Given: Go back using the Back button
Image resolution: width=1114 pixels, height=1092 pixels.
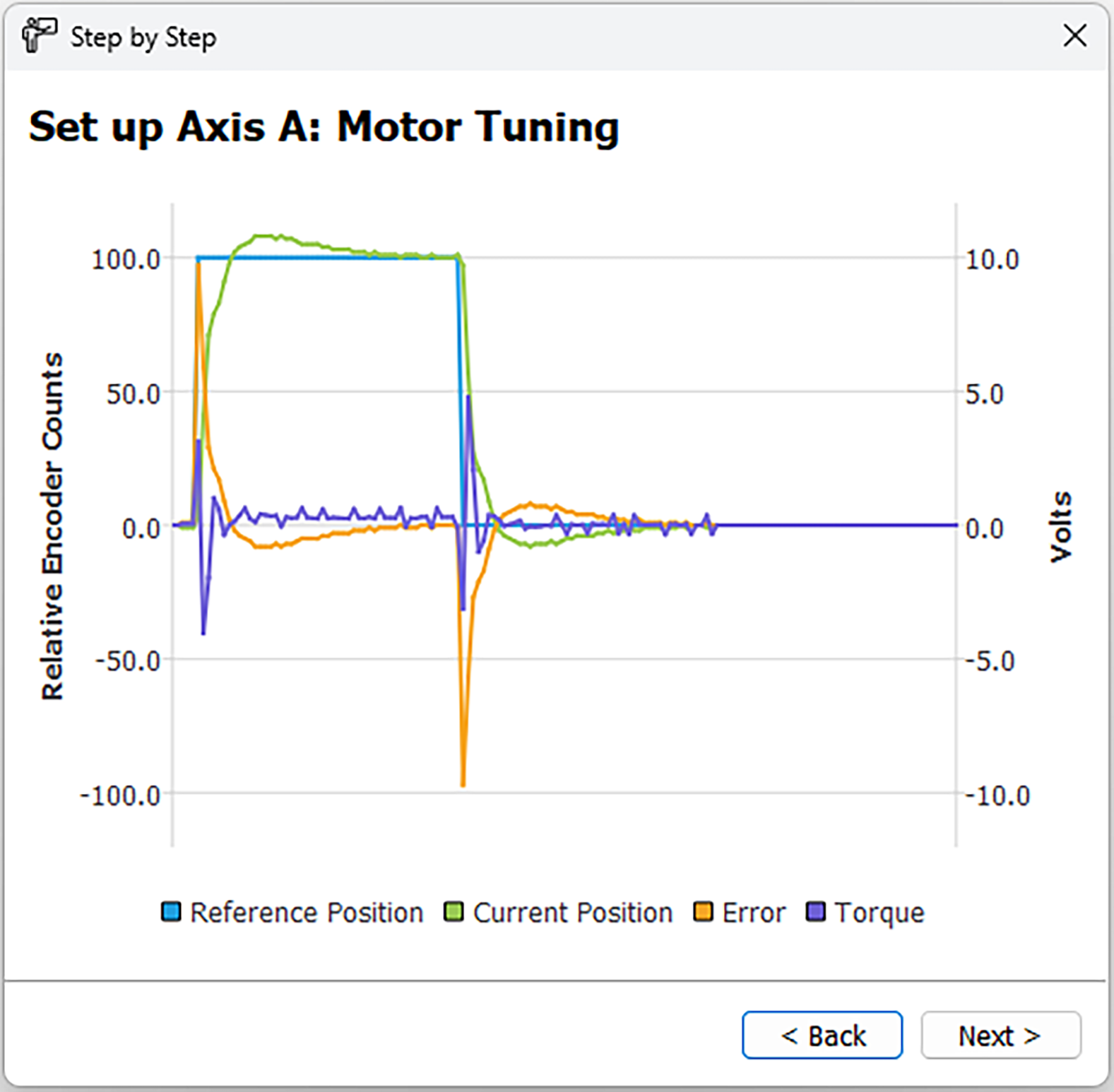Looking at the screenshot, I should [822, 1035].
